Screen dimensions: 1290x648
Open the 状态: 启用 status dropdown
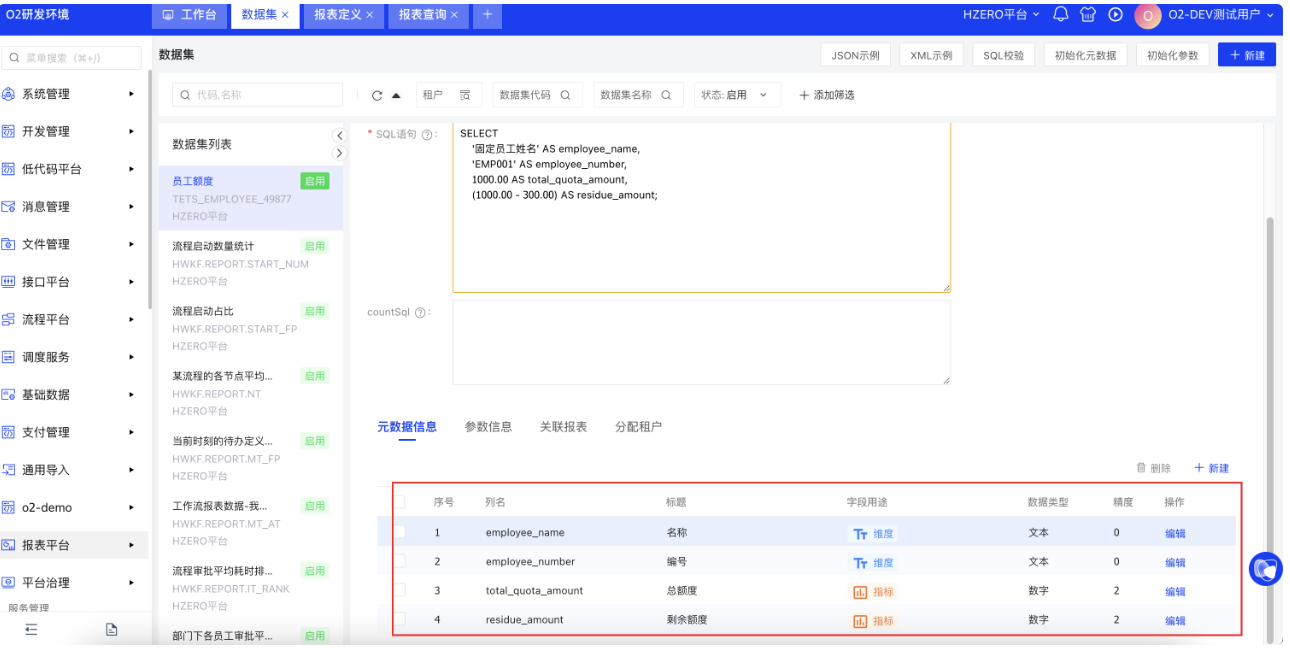pos(737,95)
